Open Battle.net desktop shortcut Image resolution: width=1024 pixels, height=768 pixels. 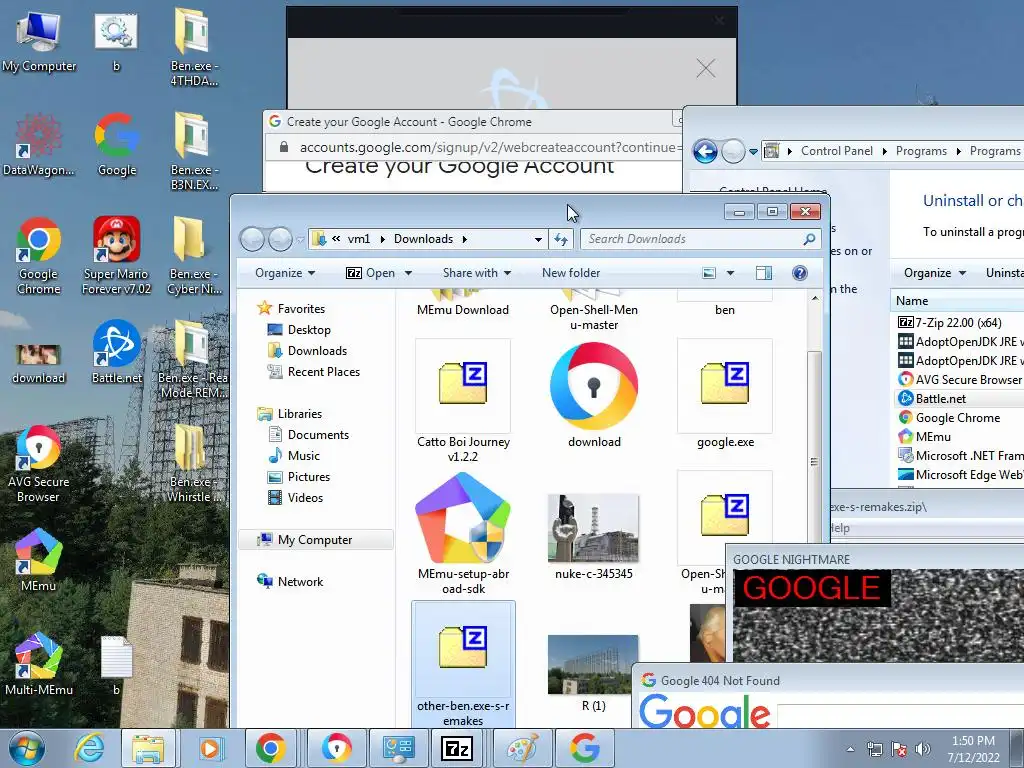[117, 352]
